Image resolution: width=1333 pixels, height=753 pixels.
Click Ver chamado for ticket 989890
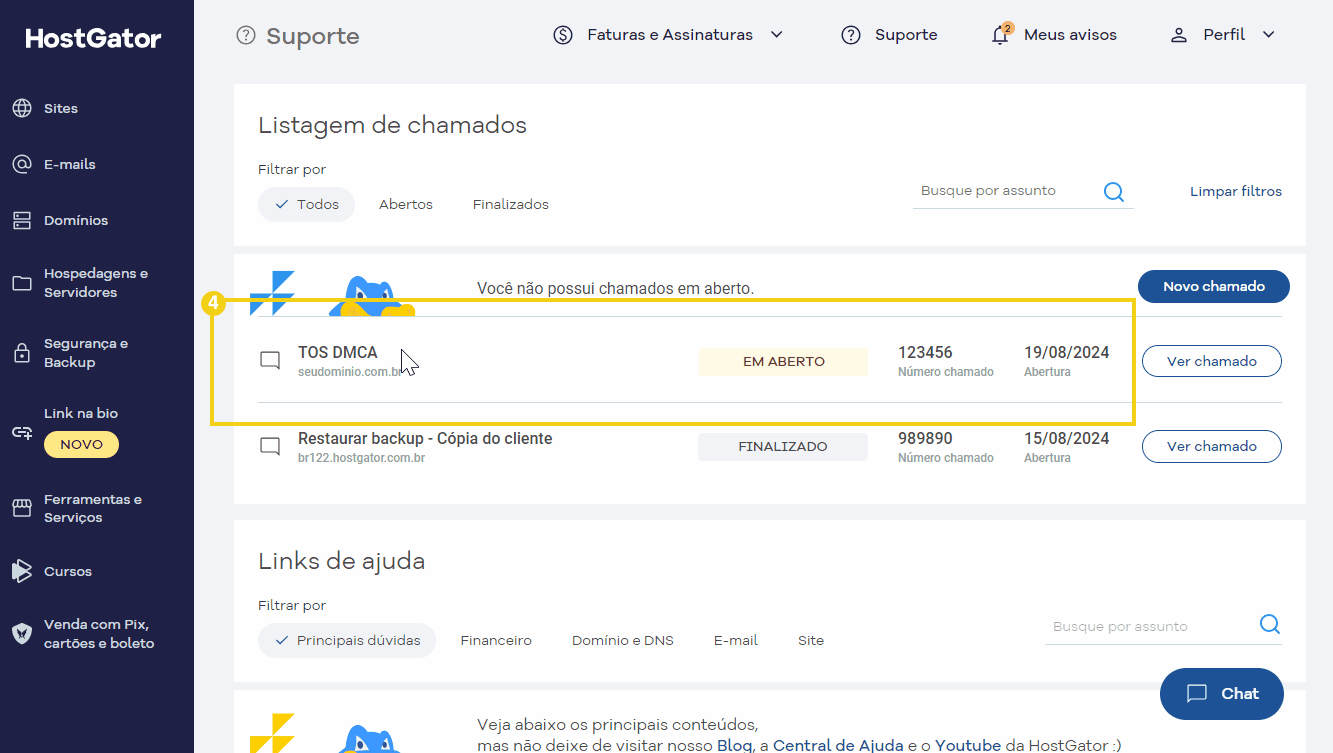click(1212, 446)
